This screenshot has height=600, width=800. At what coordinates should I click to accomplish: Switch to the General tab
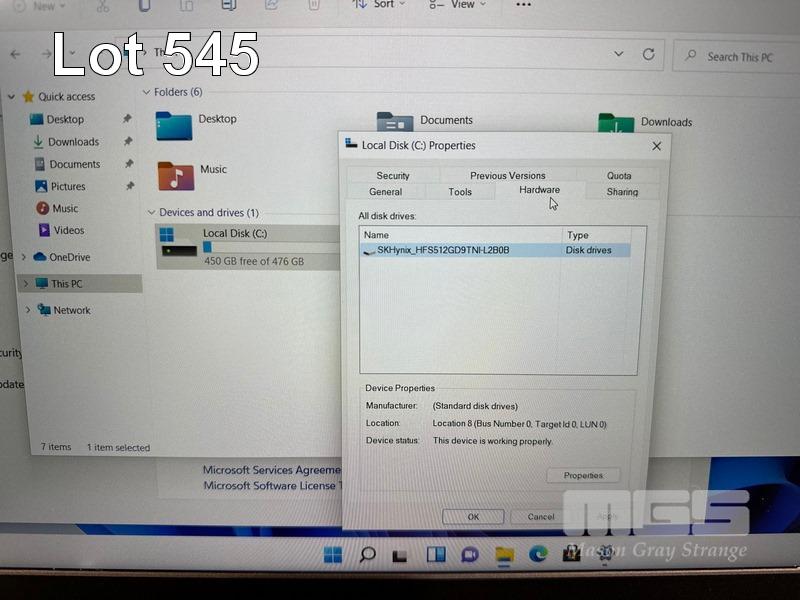(385, 192)
